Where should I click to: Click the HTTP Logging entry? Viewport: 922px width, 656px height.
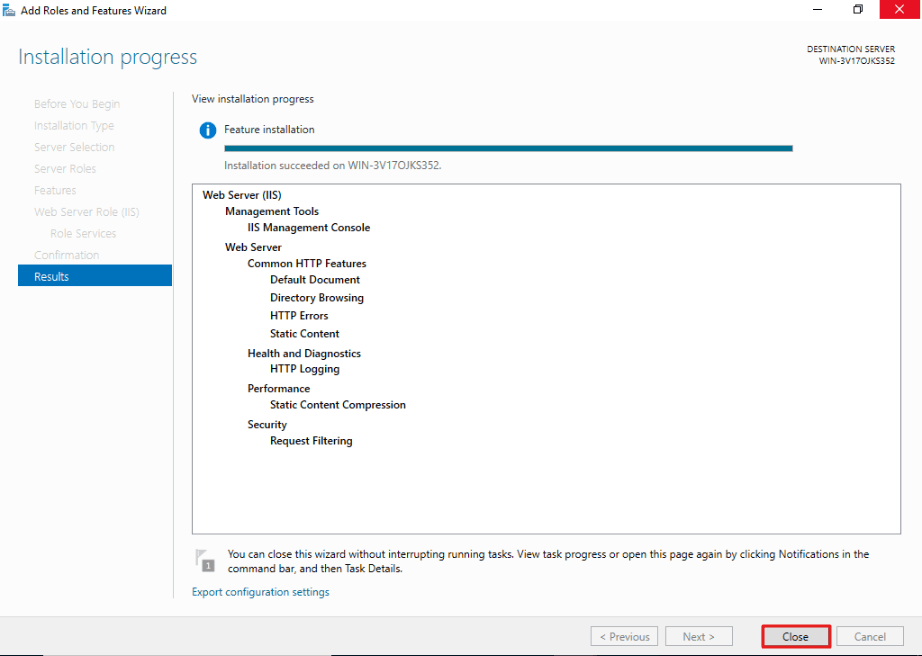click(x=305, y=369)
